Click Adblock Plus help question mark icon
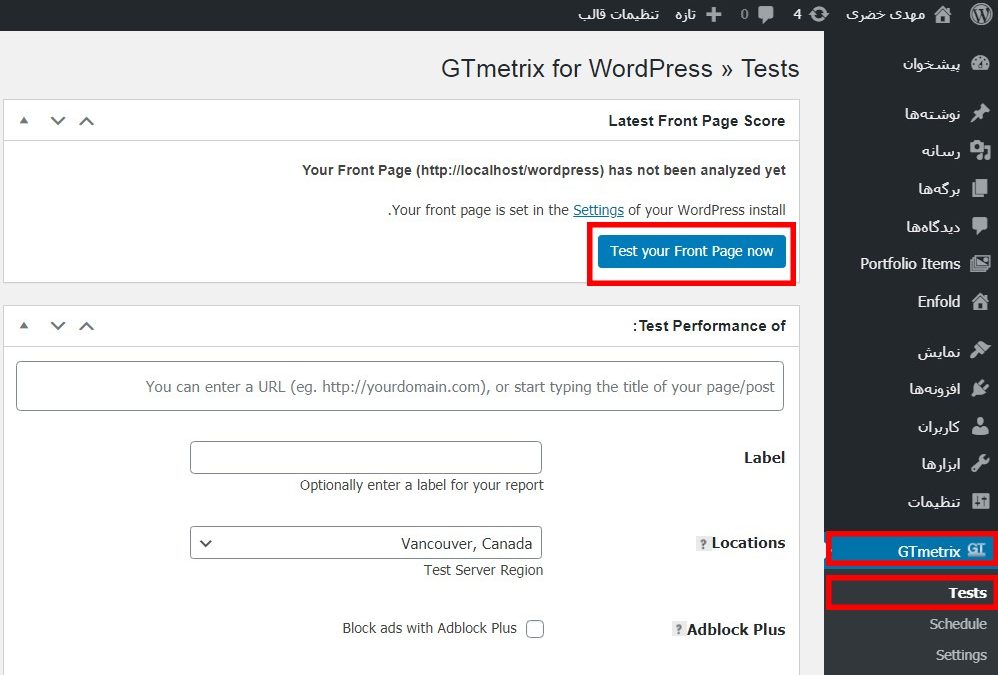Screen dimensions: 998x675 coord(678,629)
